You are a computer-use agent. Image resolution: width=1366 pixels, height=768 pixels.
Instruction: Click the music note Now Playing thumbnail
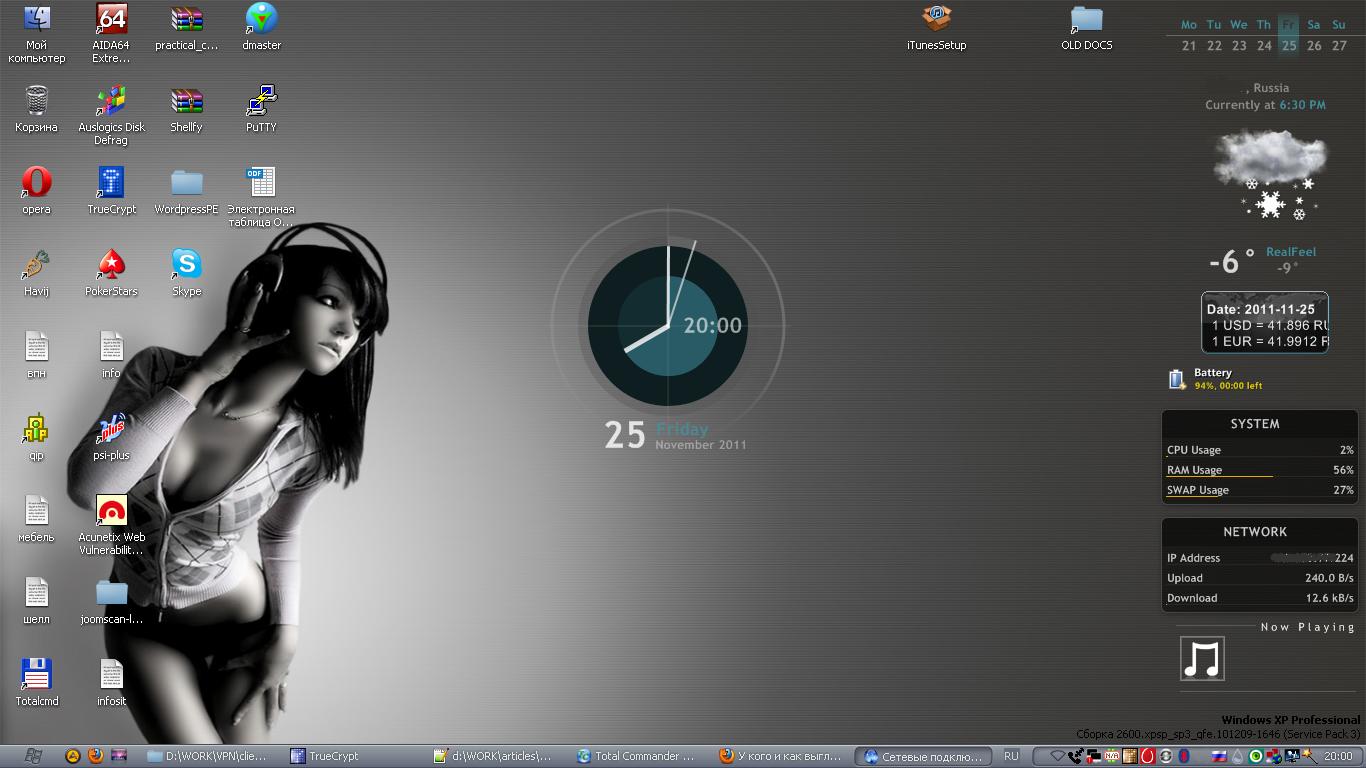[1202, 659]
